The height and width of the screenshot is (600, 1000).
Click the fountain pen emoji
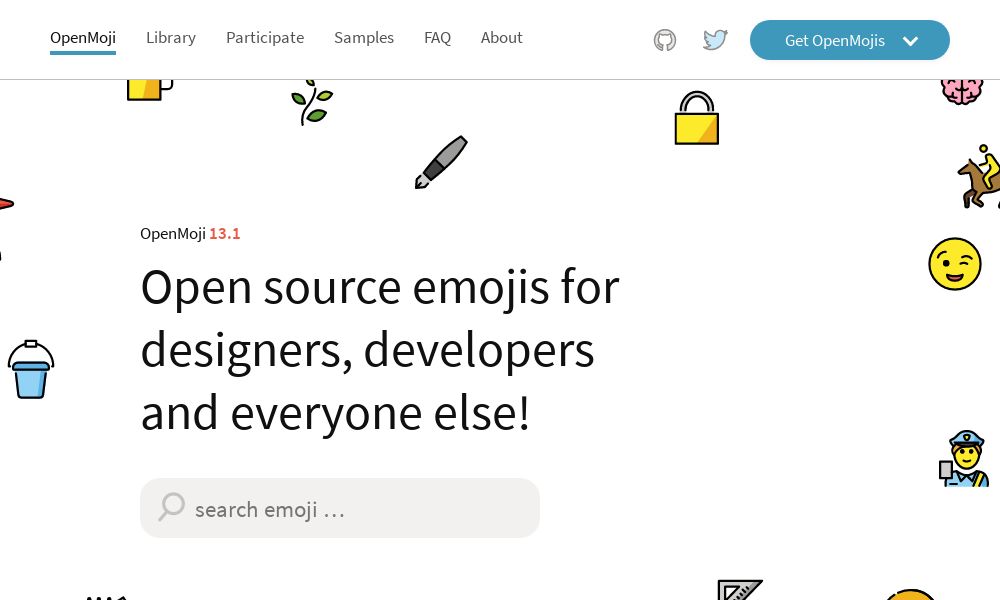[x=441, y=162]
